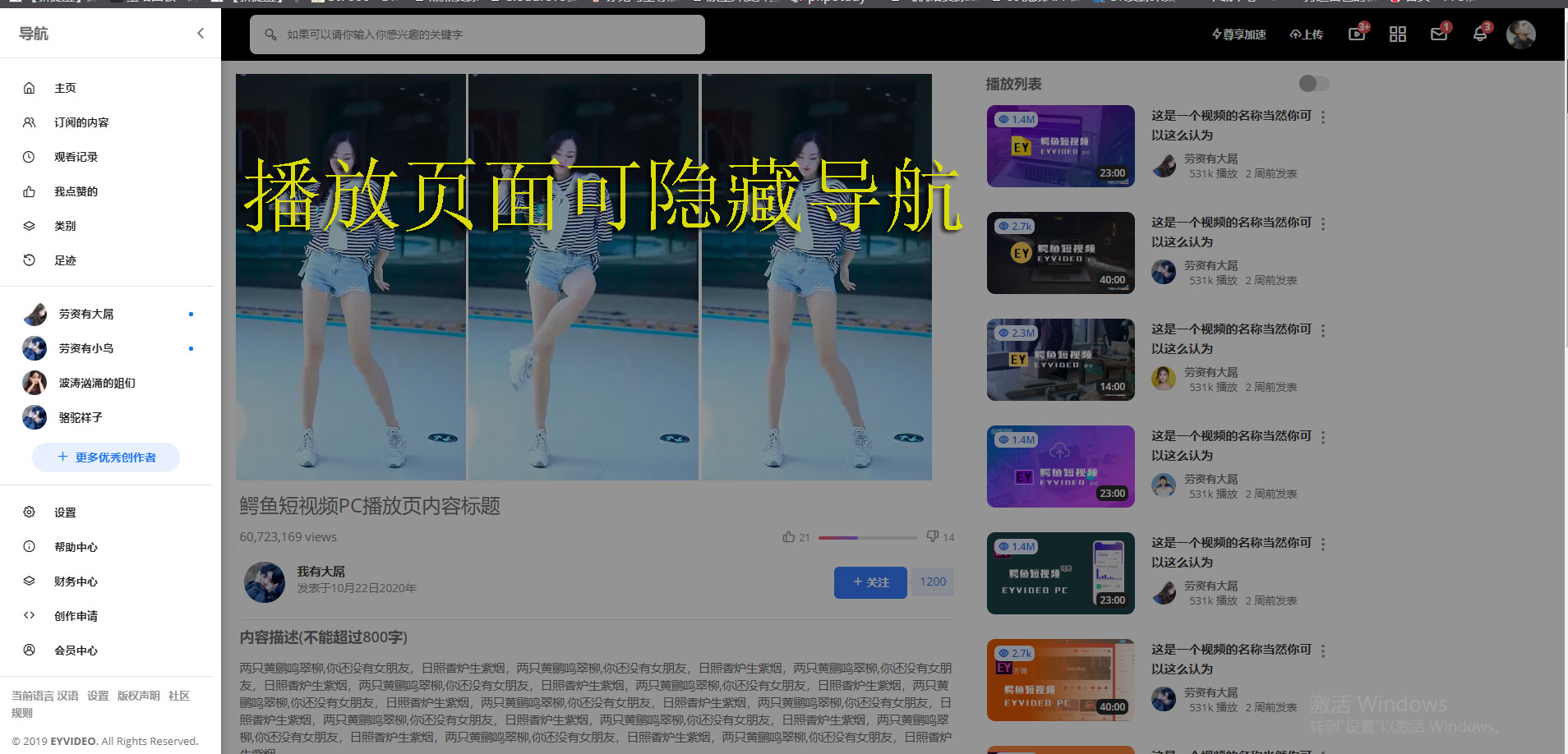Open the mail messages icon
Screen dimensions: 1568x754
pyautogui.click(x=1438, y=34)
